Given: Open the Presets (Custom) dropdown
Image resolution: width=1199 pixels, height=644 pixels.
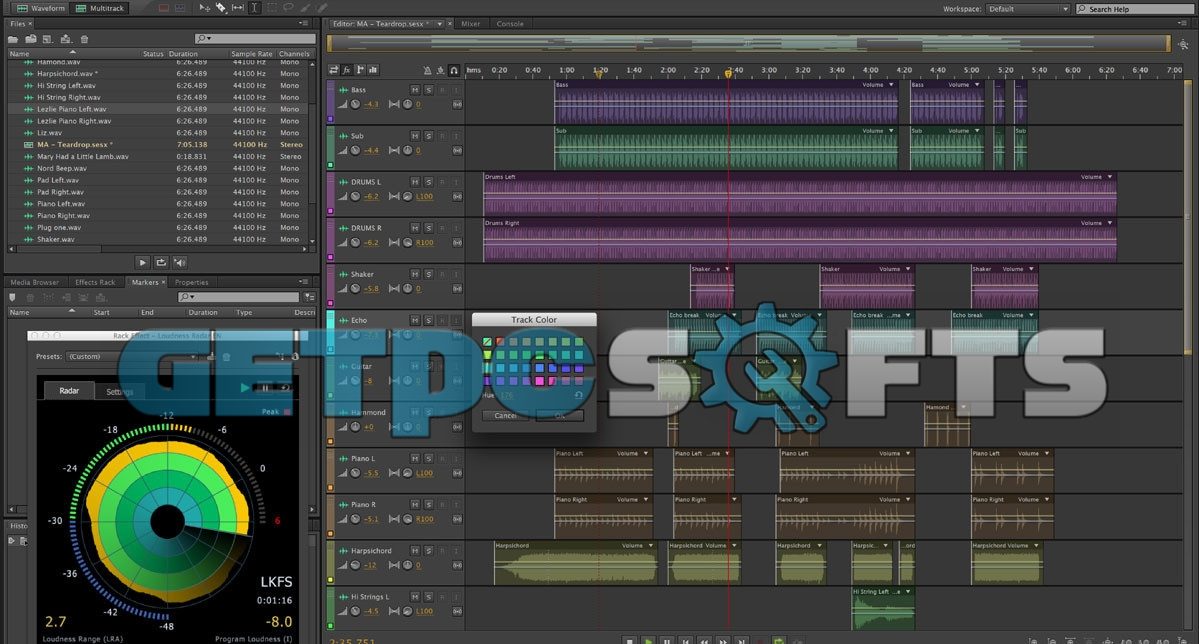Looking at the screenshot, I should point(132,356).
